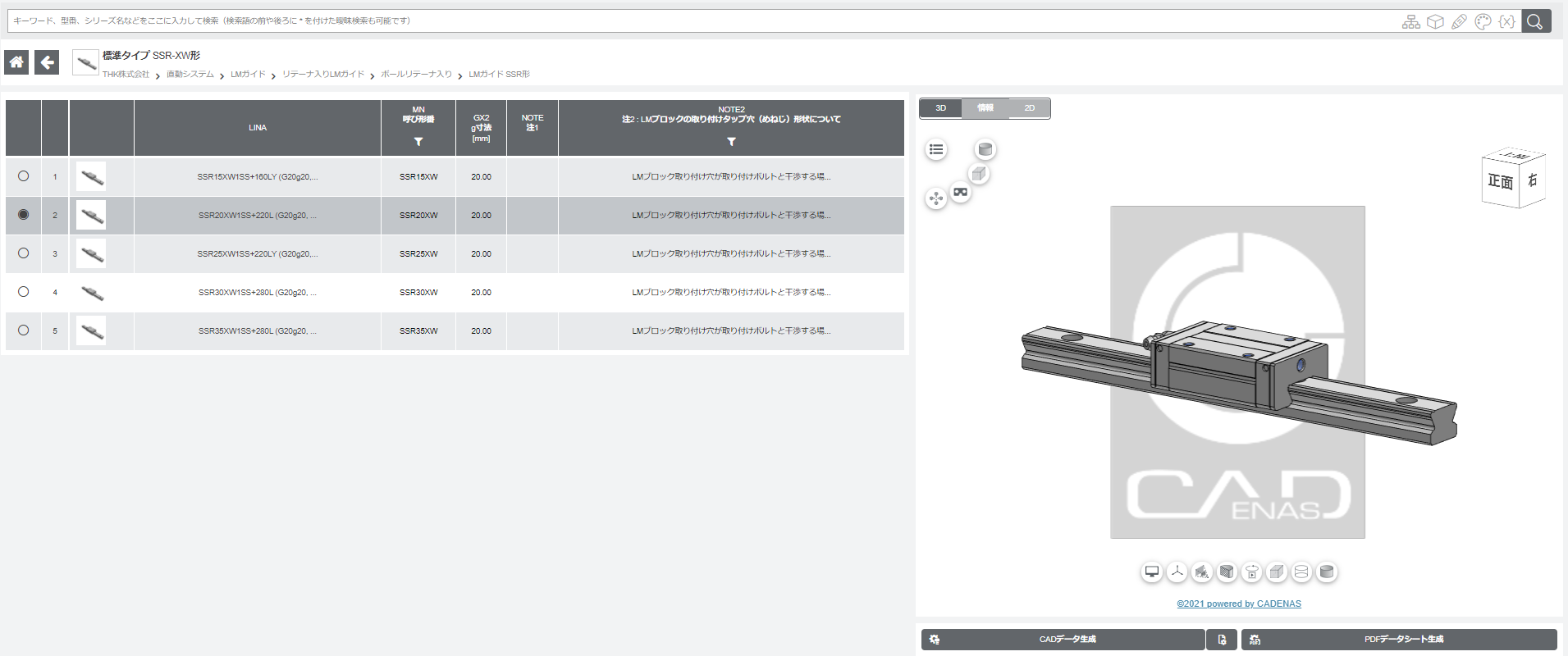Click THK株式会社 in the breadcrumb

click(126, 75)
